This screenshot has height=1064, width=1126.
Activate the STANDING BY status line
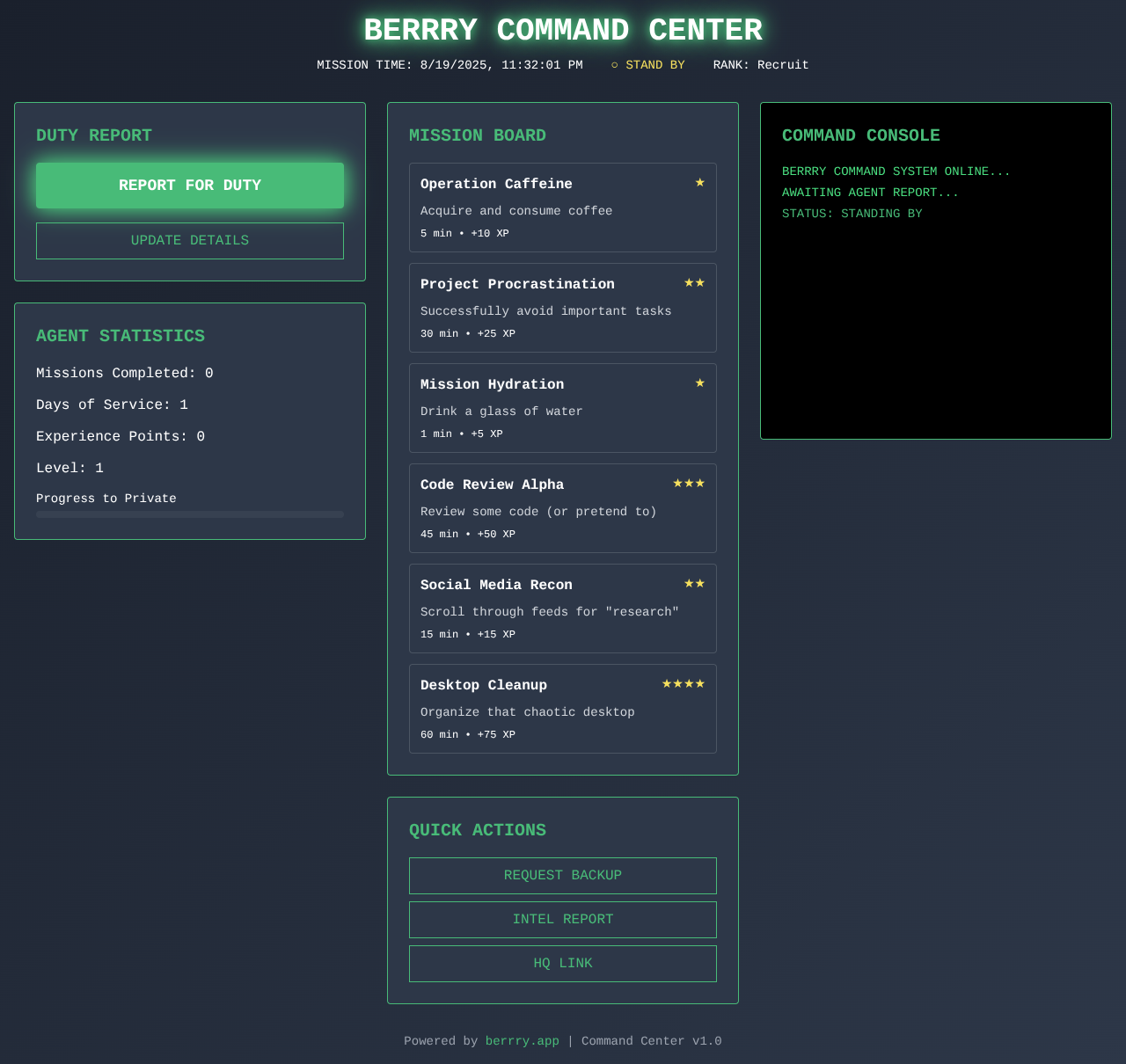pyautogui.click(x=852, y=213)
